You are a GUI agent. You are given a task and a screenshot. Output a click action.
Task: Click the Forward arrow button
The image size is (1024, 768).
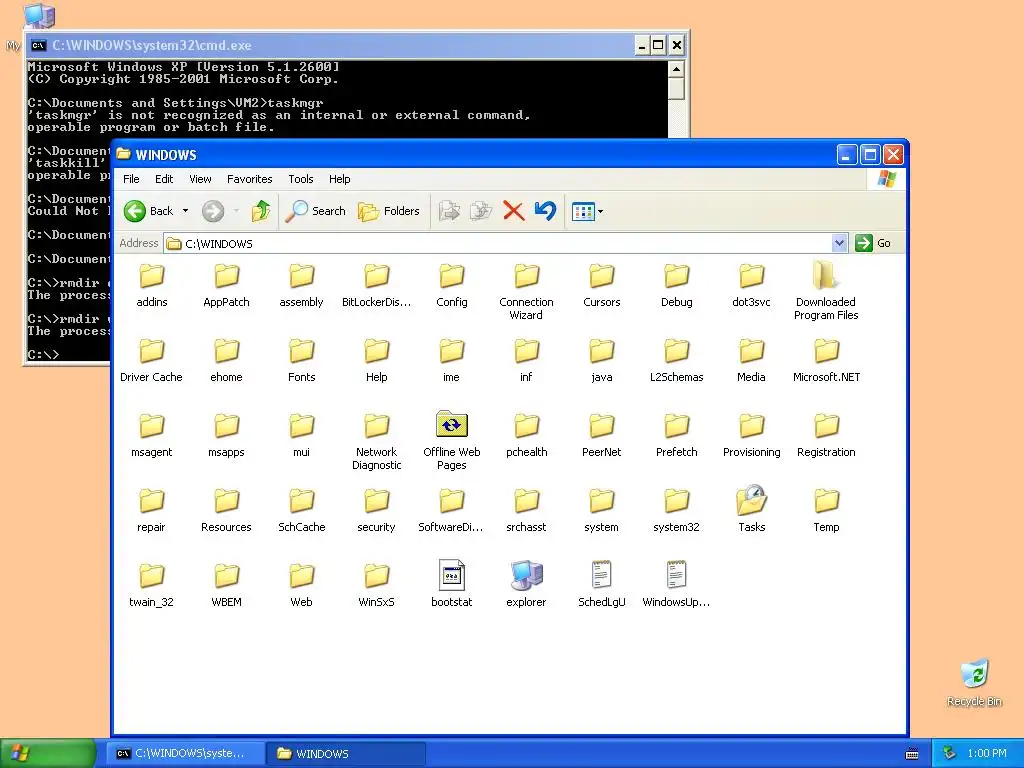pos(213,211)
